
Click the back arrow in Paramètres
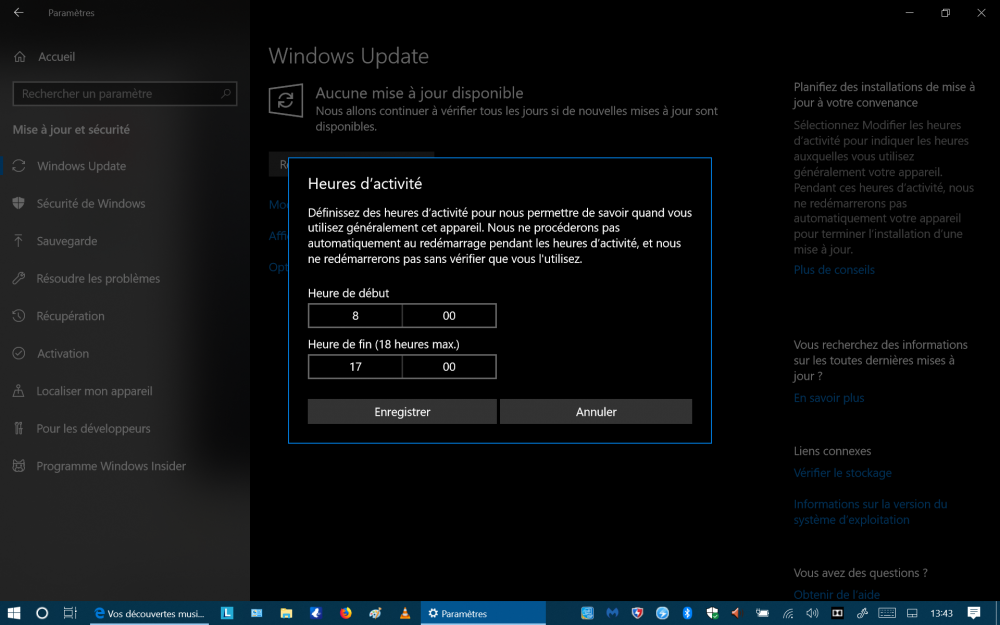tap(18, 12)
